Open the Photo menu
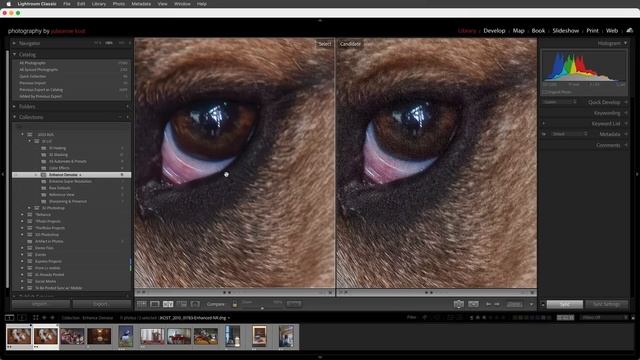Image resolution: width=640 pixels, height=360 pixels. (118, 4)
